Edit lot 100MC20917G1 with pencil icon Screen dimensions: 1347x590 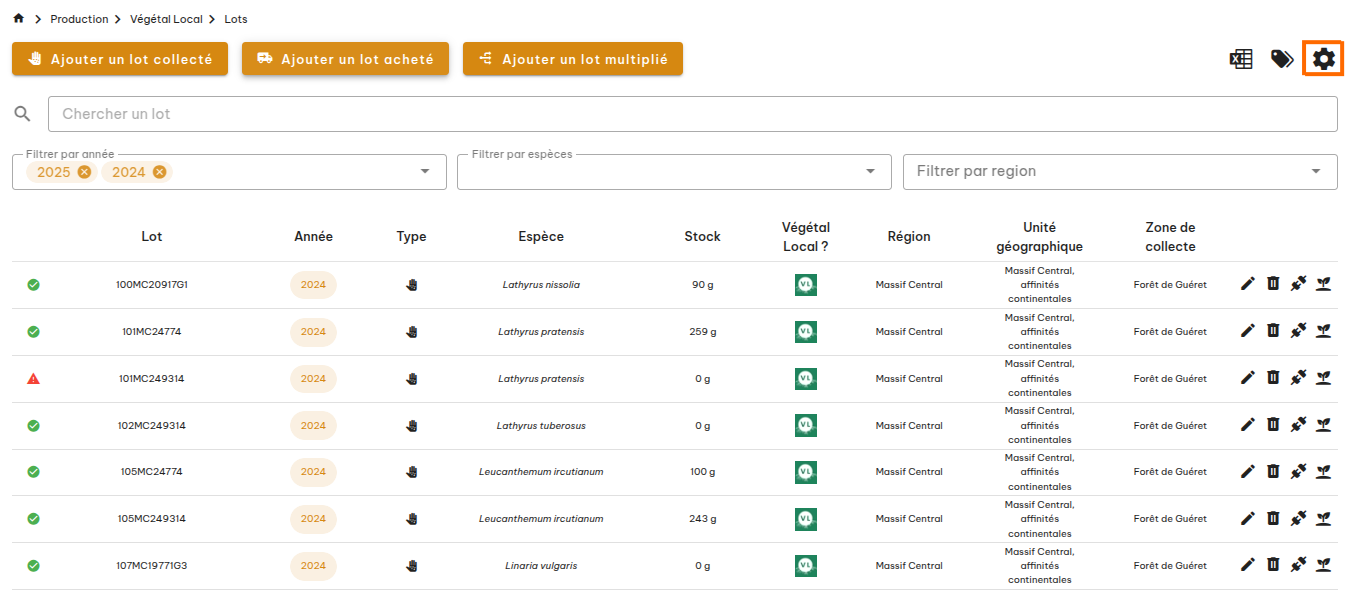(x=1247, y=284)
